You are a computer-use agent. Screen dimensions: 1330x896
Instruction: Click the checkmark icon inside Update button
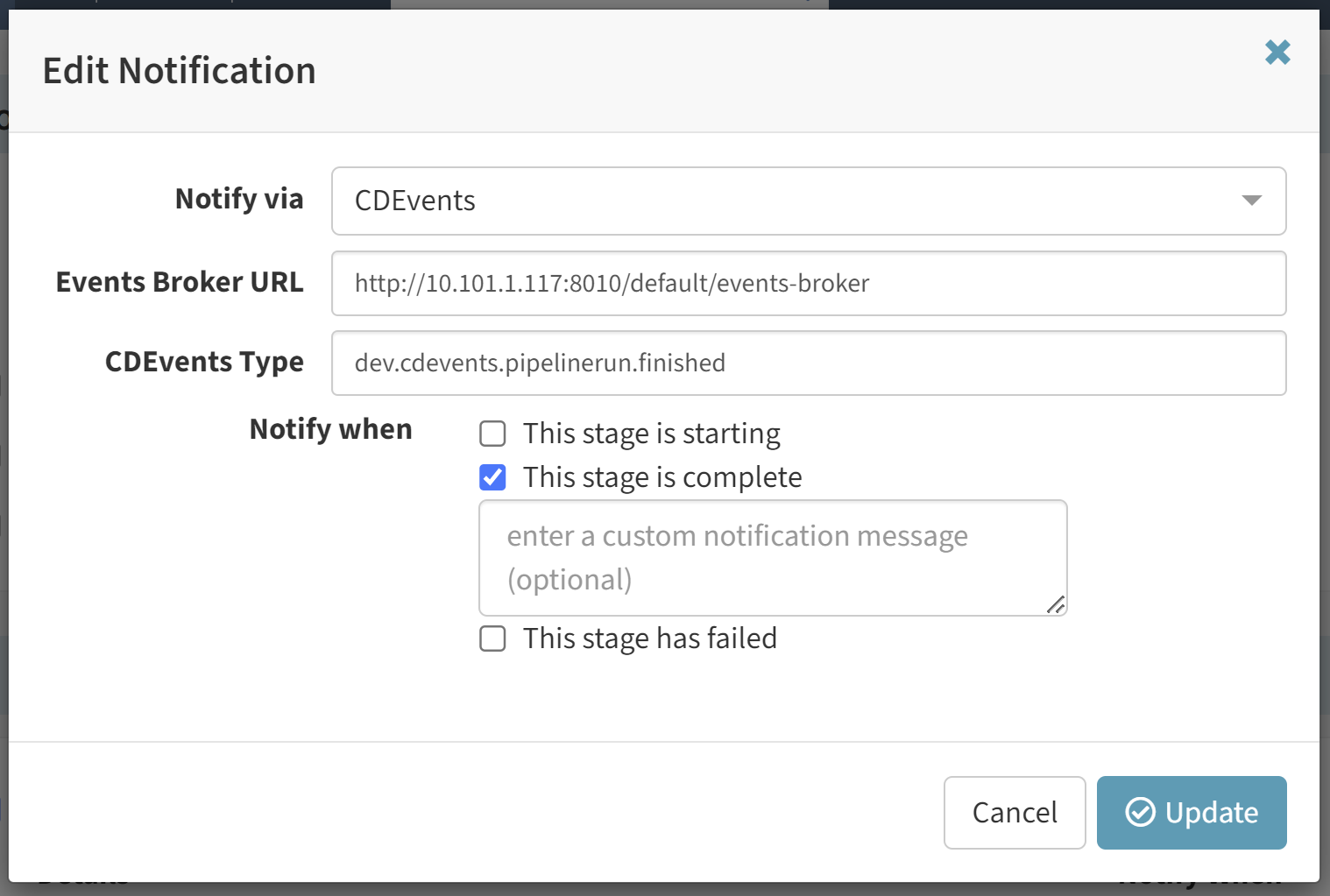(1140, 812)
